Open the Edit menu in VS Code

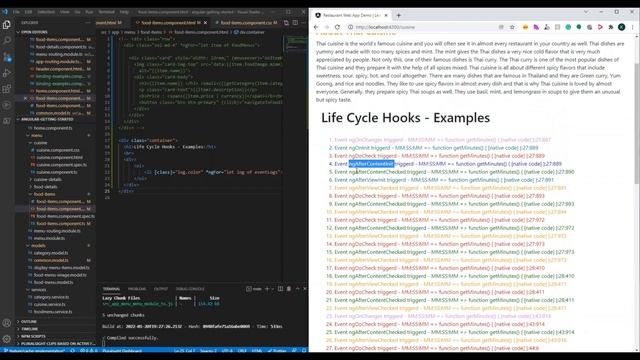click(28, 12)
